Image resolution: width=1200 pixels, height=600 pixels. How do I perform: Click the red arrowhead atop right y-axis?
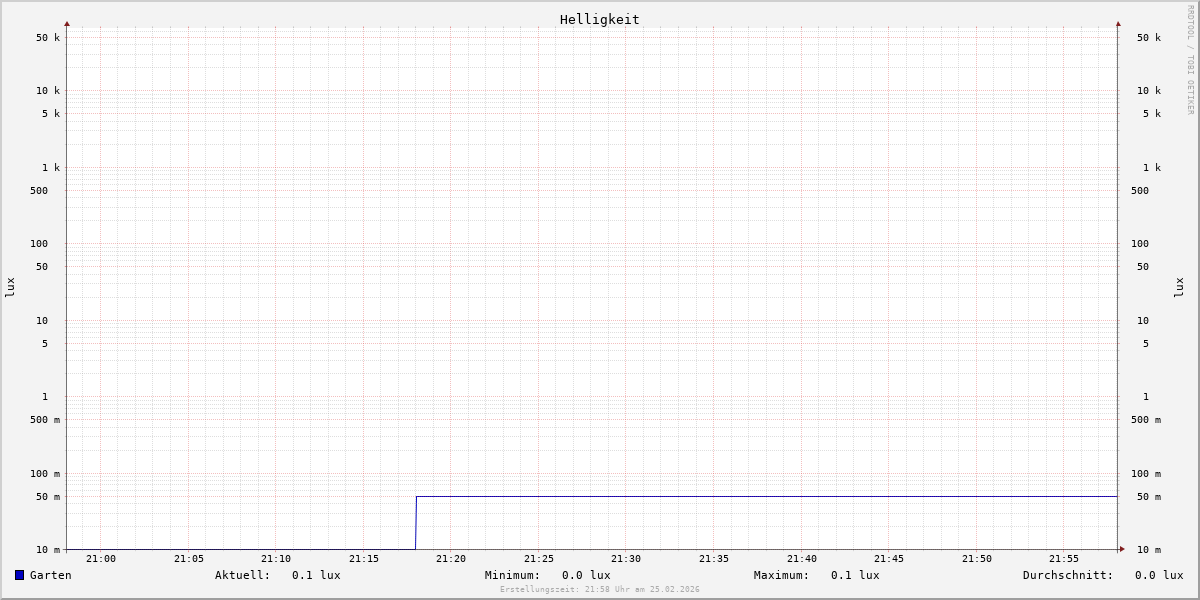point(1118,23)
